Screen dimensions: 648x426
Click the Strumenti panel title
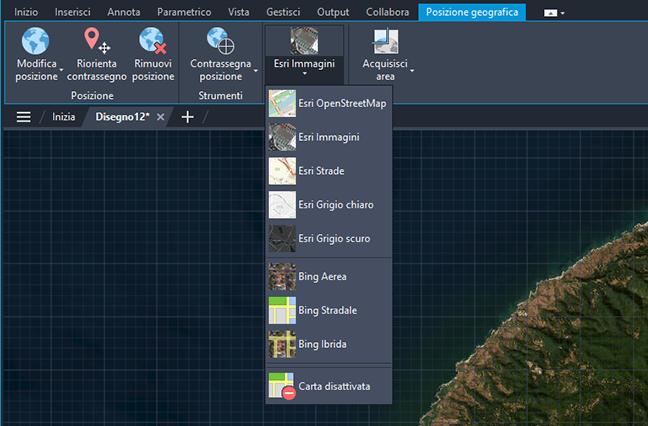(x=220, y=95)
